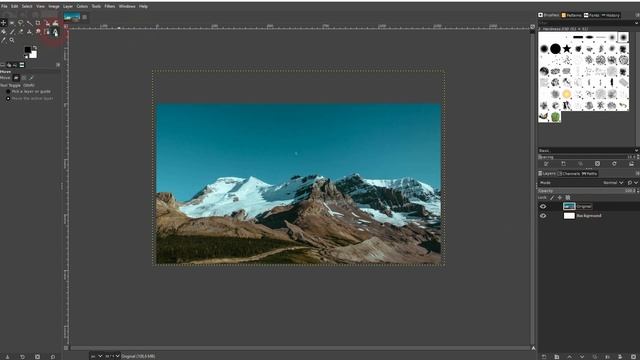The image size is (640, 360).
Task: Open the Layers dock configure menu
Action: (x=637, y=173)
